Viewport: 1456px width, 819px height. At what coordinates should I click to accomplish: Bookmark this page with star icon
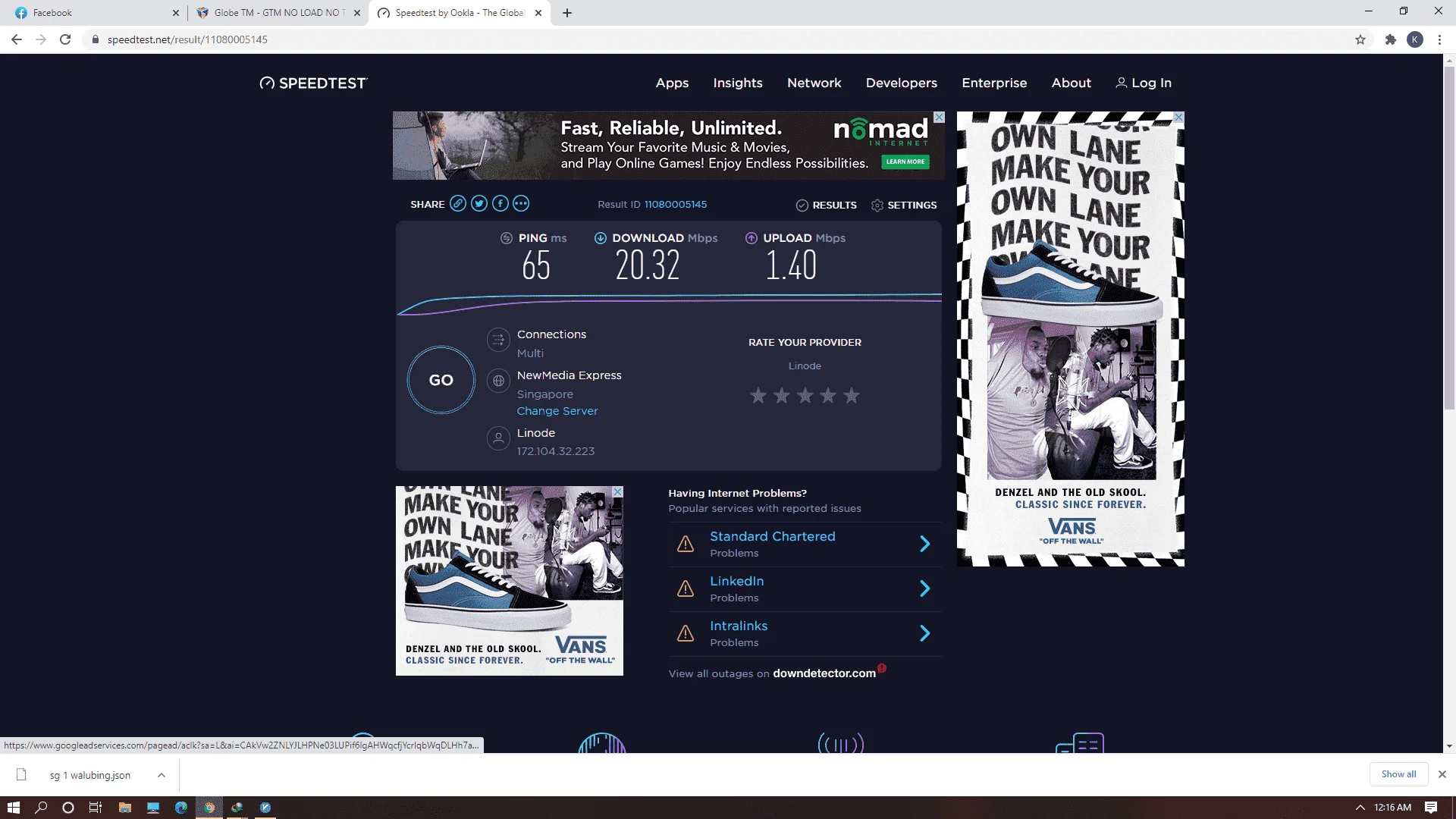tap(1360, 39)
